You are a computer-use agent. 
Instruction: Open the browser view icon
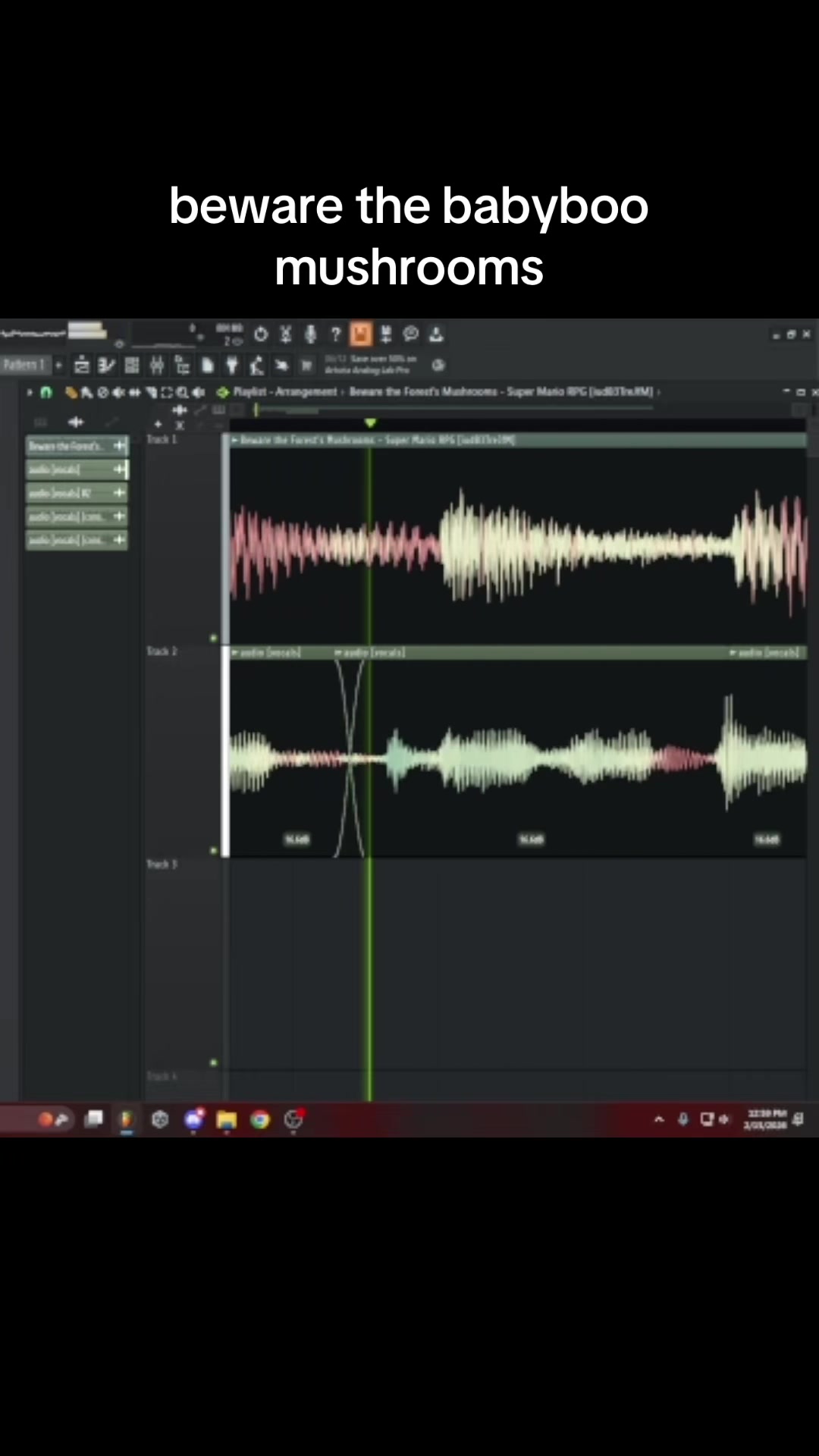pos(182,366)
